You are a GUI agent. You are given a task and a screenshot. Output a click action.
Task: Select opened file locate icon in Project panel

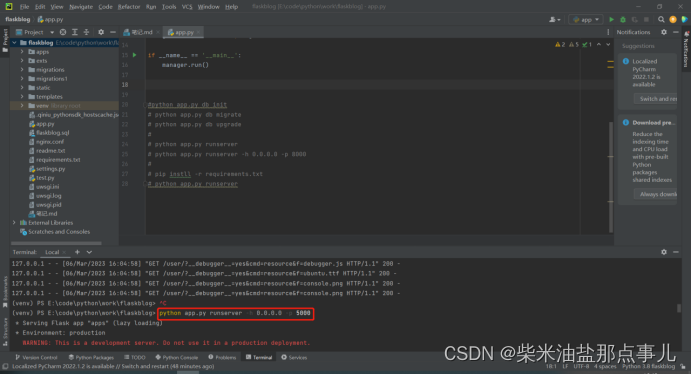(x=63, y=32)
